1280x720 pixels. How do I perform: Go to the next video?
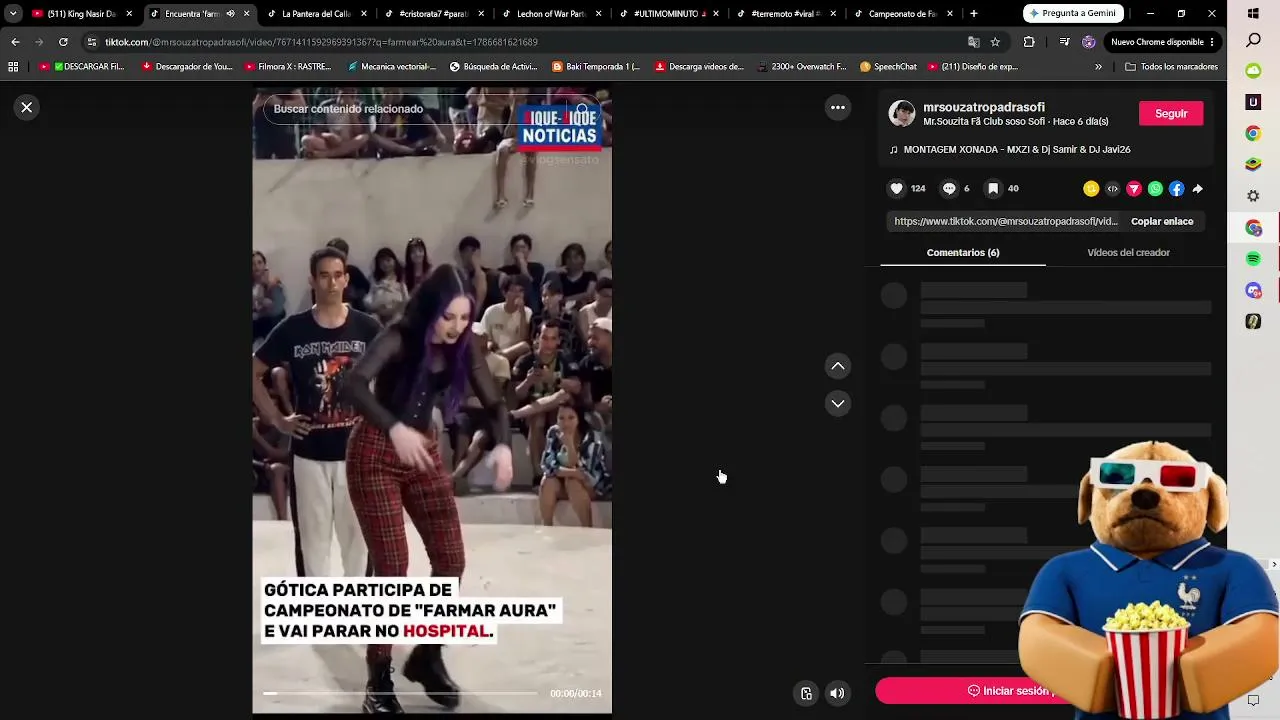(838, 403)
